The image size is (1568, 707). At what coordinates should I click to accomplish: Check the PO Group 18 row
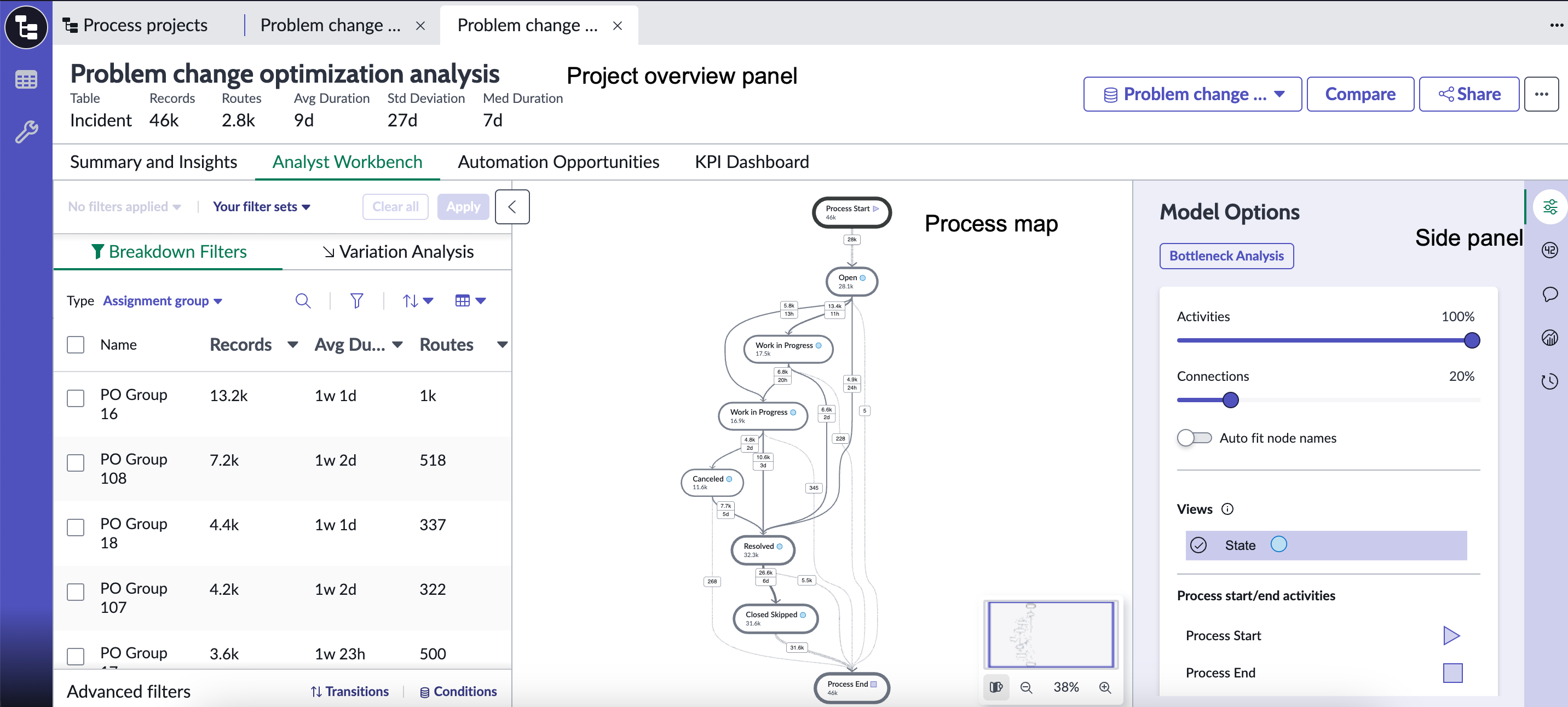coord(76,528)
